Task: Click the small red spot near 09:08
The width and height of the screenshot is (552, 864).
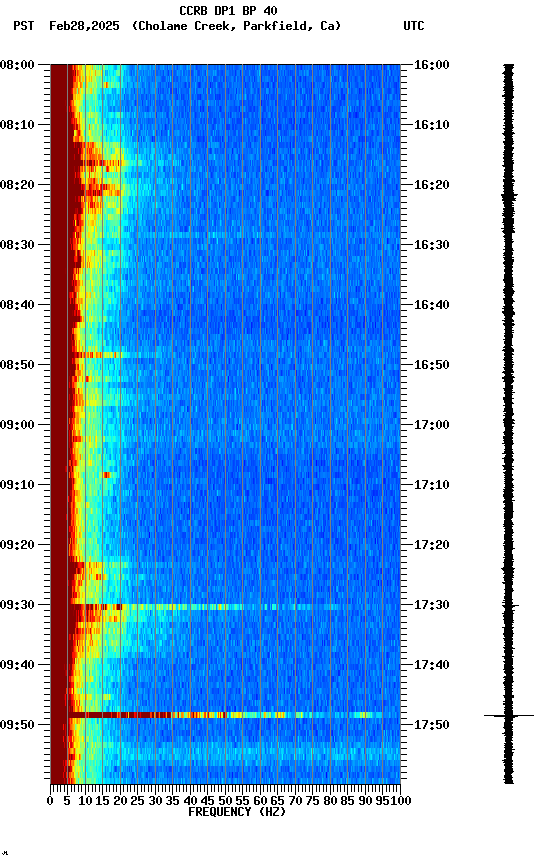Action: (x=106, y=475)
